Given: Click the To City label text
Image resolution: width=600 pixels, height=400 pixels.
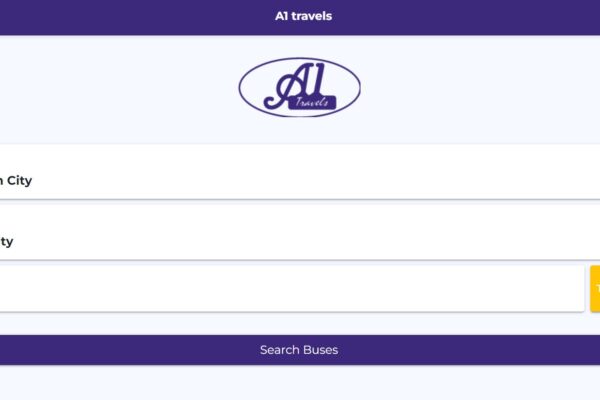Looking at the screenshot, I should (7, 242).
